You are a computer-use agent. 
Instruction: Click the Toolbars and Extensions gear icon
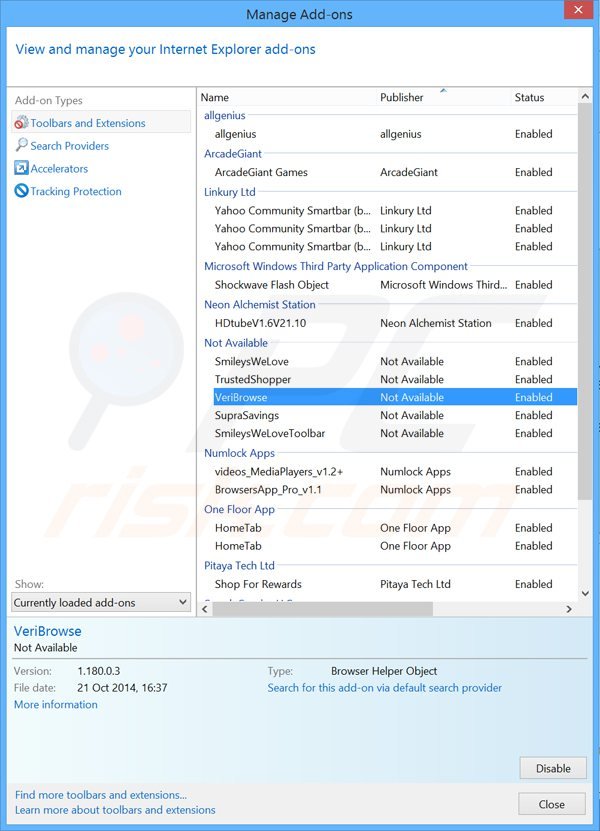tap(21, 122)
